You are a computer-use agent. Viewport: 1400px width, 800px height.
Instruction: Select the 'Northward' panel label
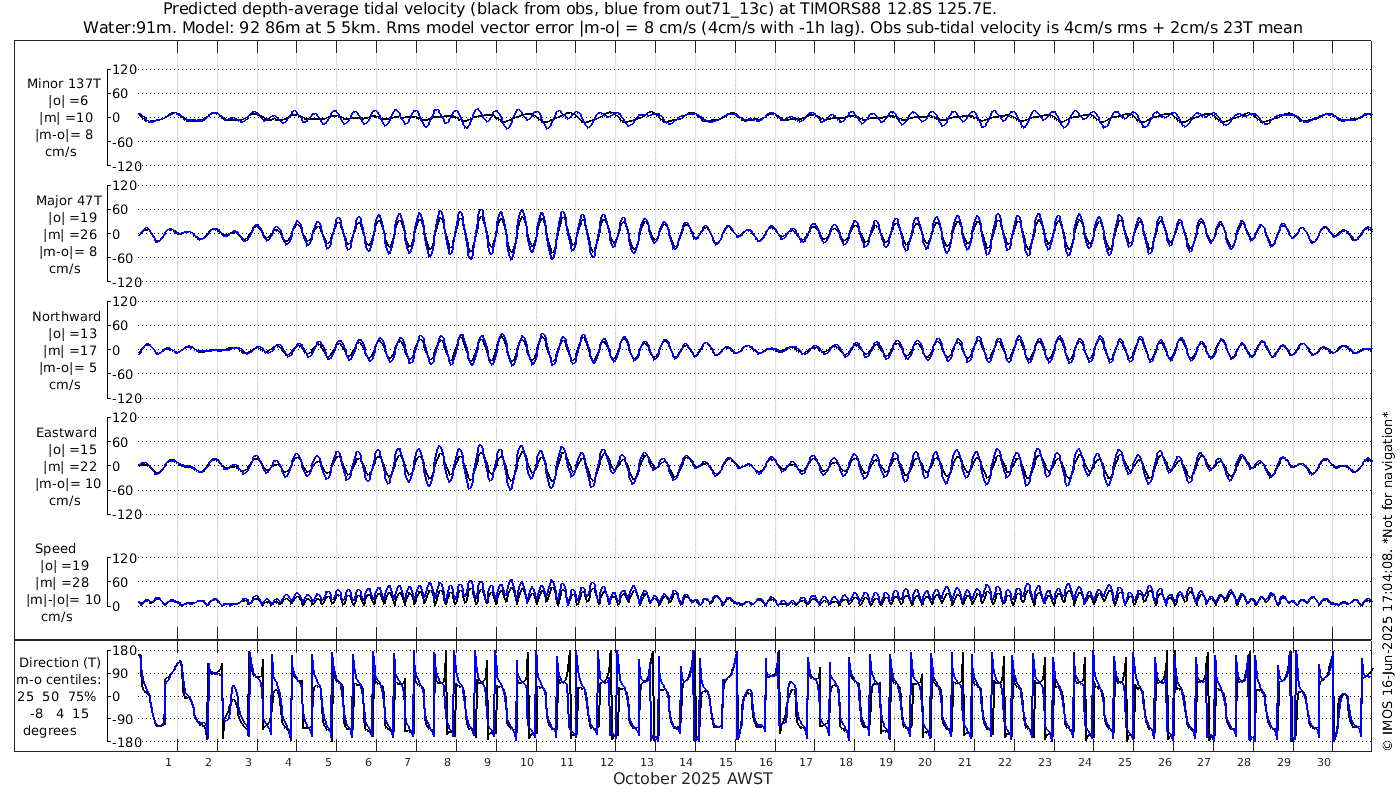[67, 317]
